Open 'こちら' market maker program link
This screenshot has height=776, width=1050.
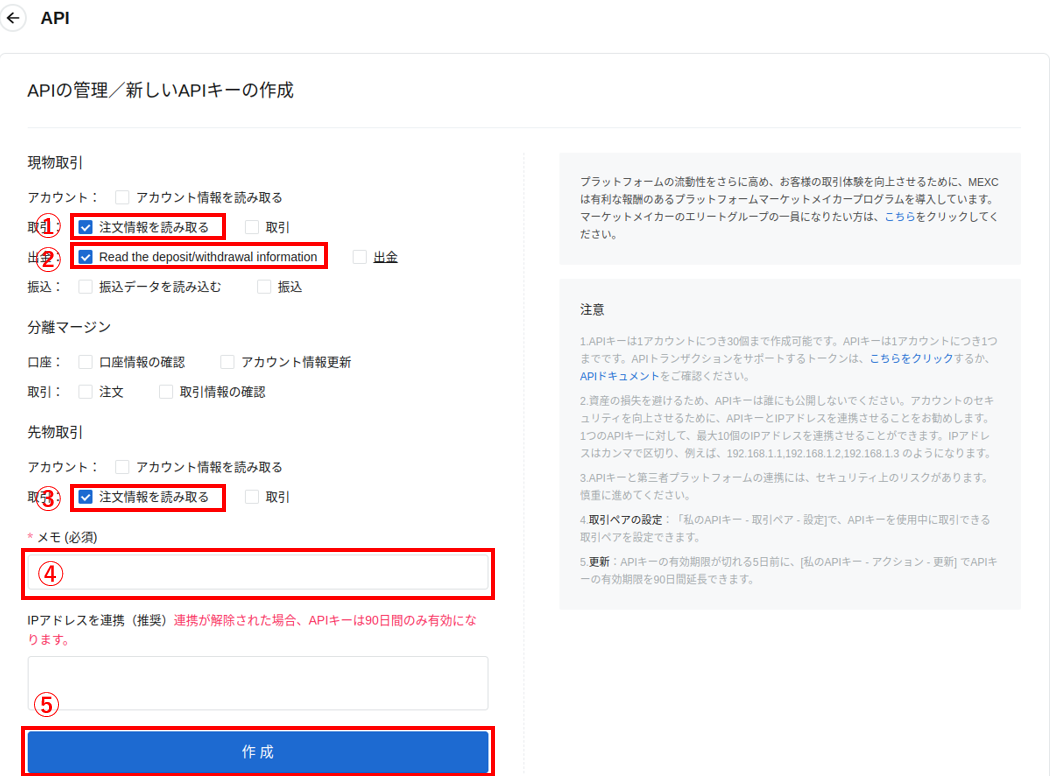point(899,217)
